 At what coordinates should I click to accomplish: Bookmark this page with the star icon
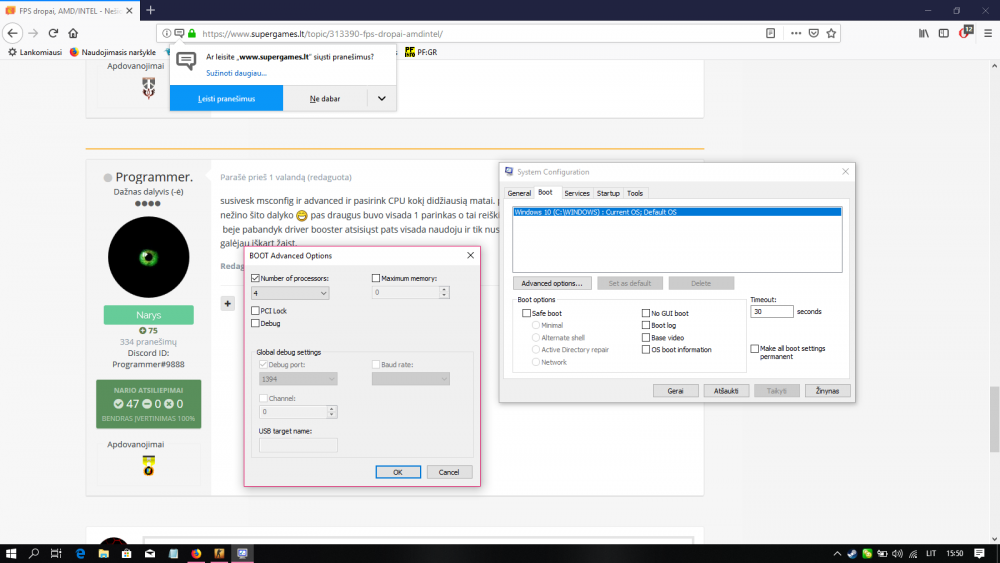tap(831, 33)
